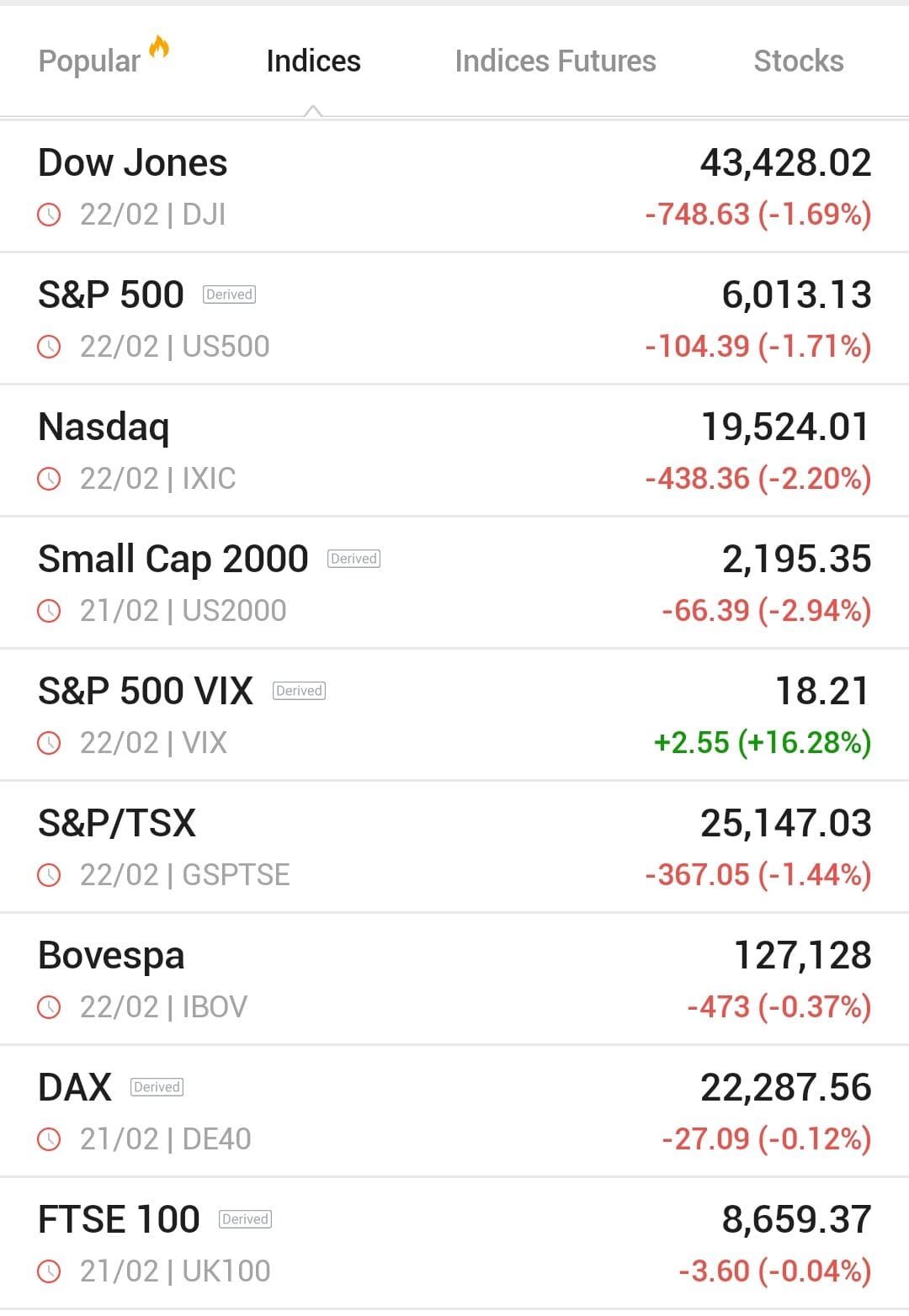This screenshot has width=909, height=1316.
Task: Click the clock icon under FTSE 100
Action: pos(50,1272)
